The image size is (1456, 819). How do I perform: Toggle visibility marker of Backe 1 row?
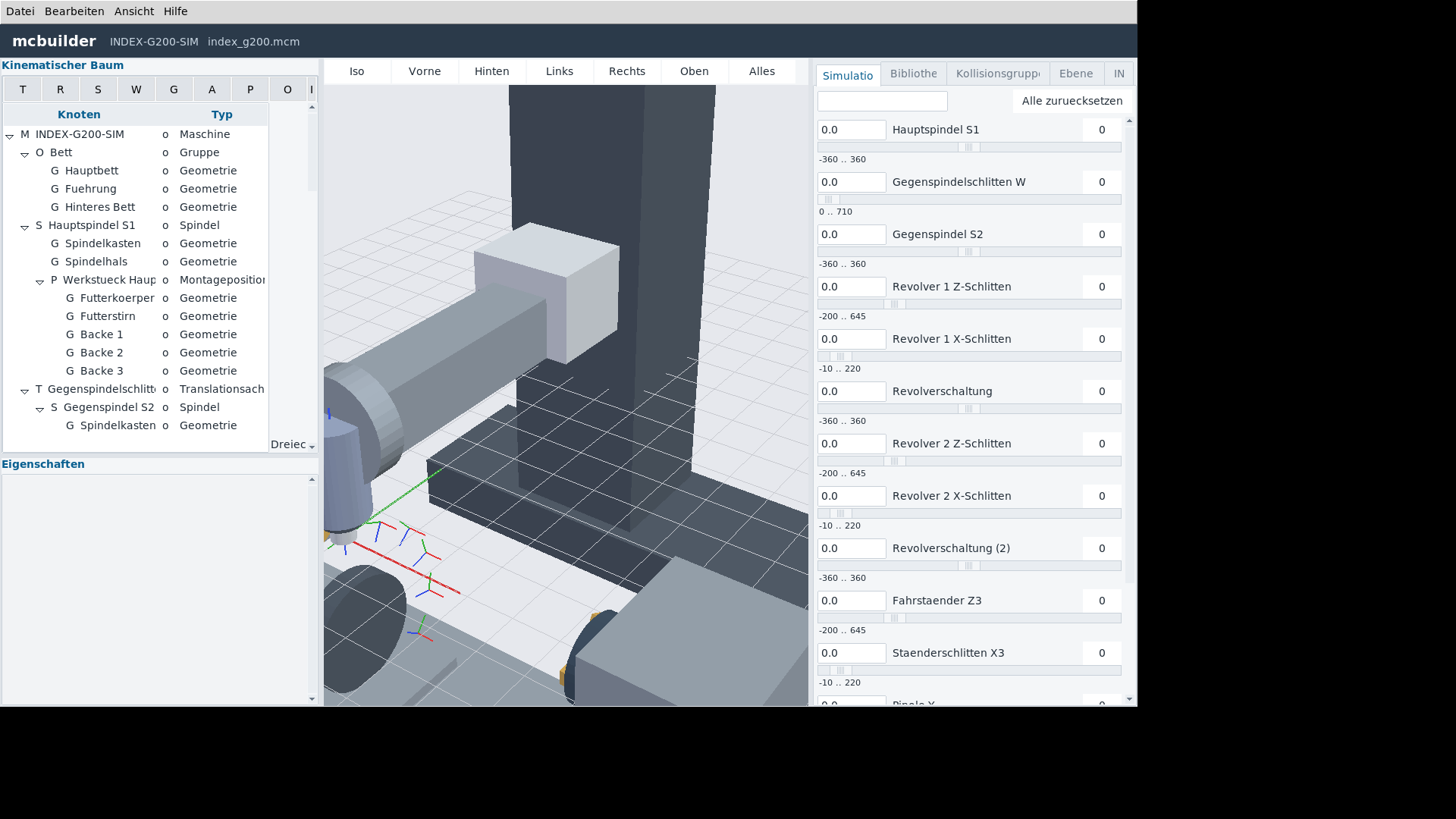(x=165, y=335)
